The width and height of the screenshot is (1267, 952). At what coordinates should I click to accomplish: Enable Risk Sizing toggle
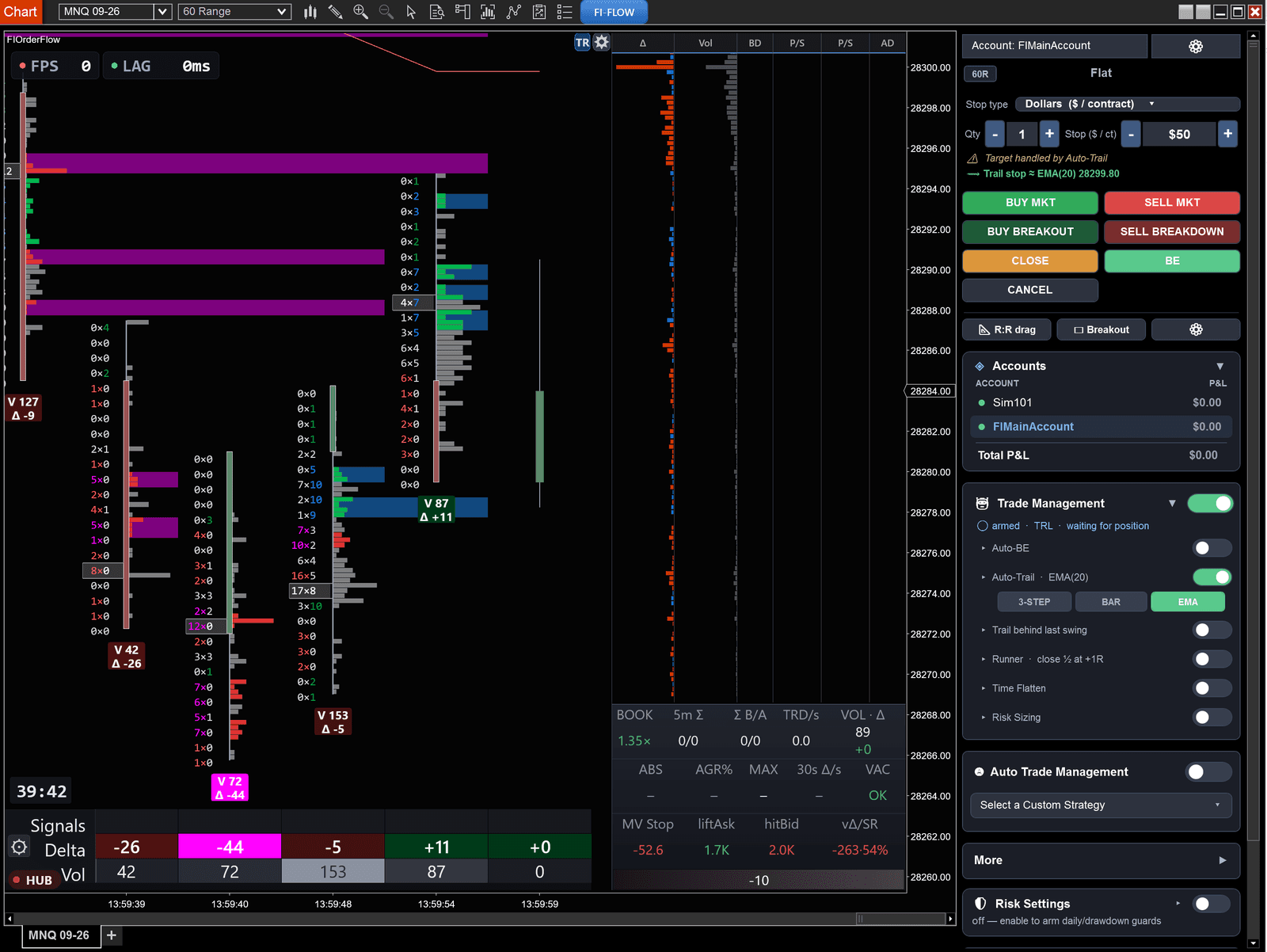1212,718
